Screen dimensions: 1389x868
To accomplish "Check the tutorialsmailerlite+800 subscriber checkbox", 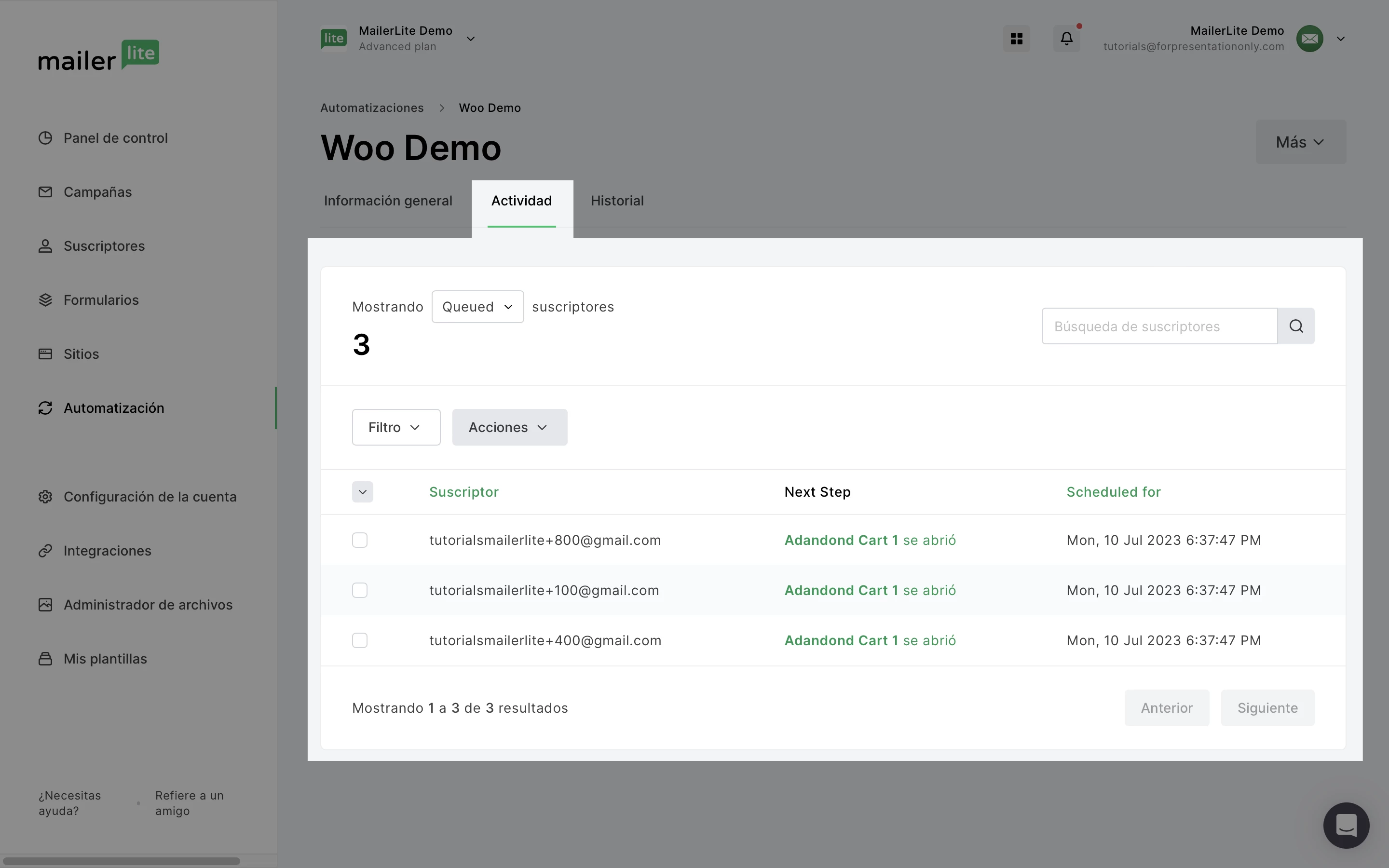I will tap(359, 540).
